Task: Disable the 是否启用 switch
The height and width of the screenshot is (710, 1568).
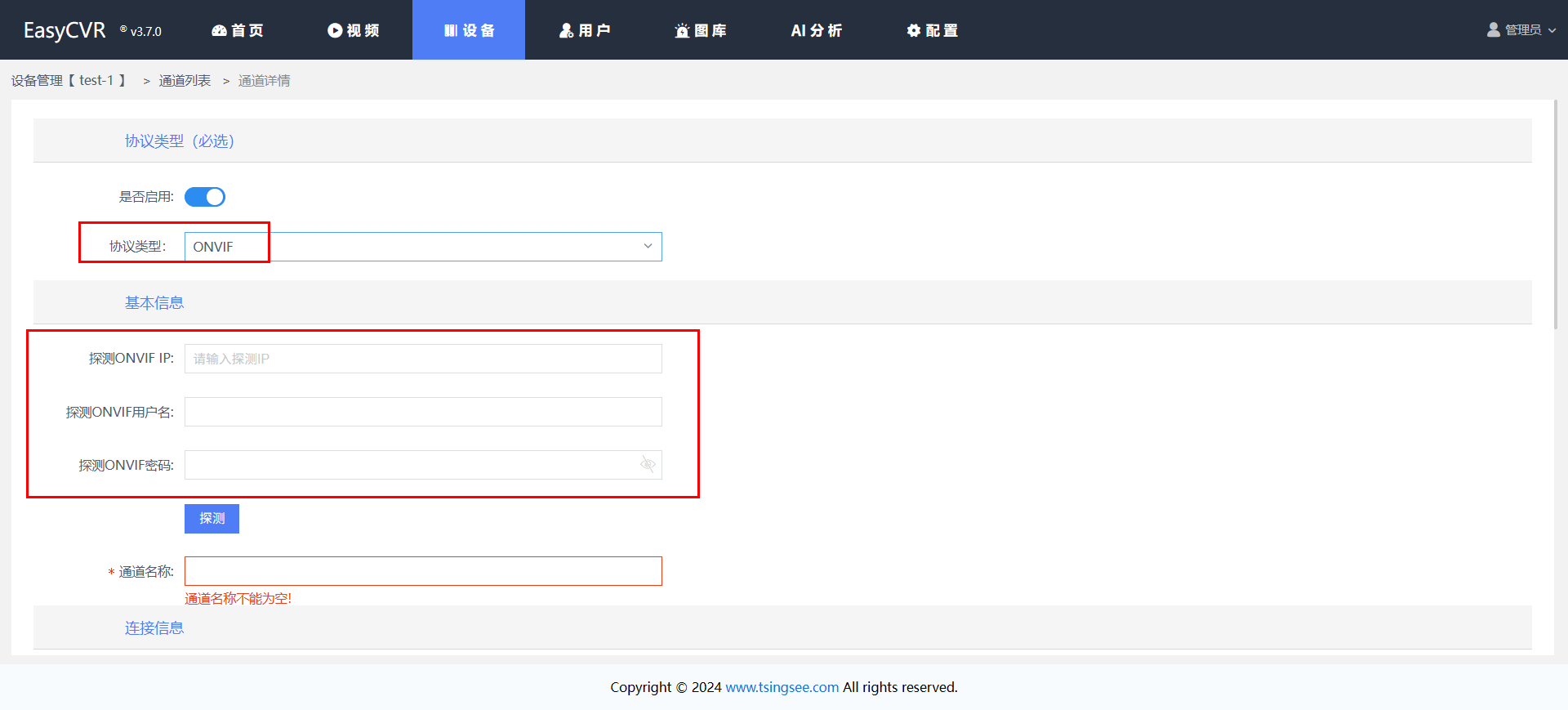Action: (205, 197)
